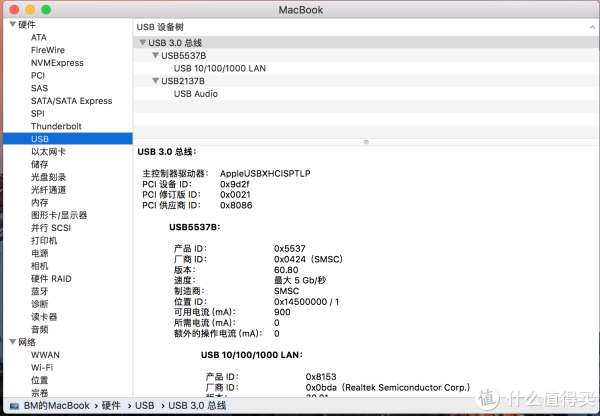
Task: Select the USB 10/100/1000 LAN tree row
Action: pos(366,68)
